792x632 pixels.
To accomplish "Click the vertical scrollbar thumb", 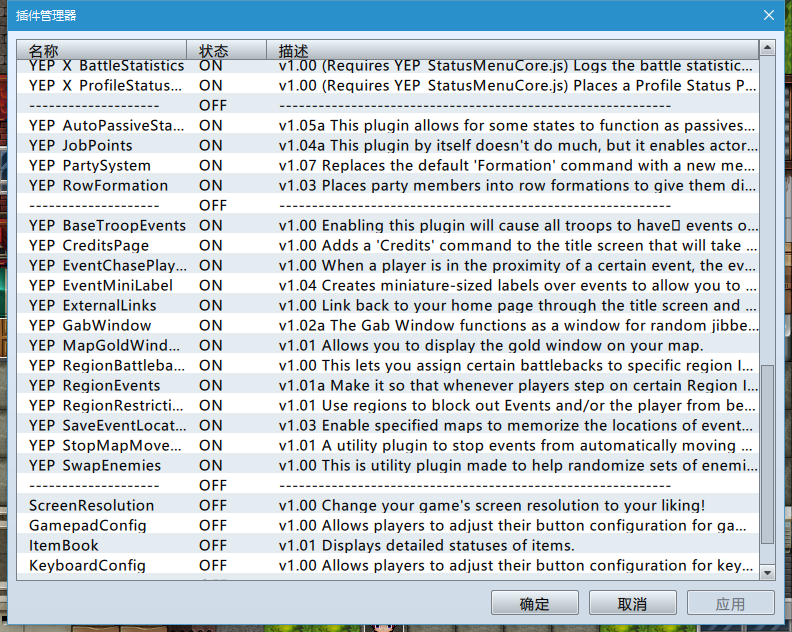I will pyautogui.click(x=767, y=455).
